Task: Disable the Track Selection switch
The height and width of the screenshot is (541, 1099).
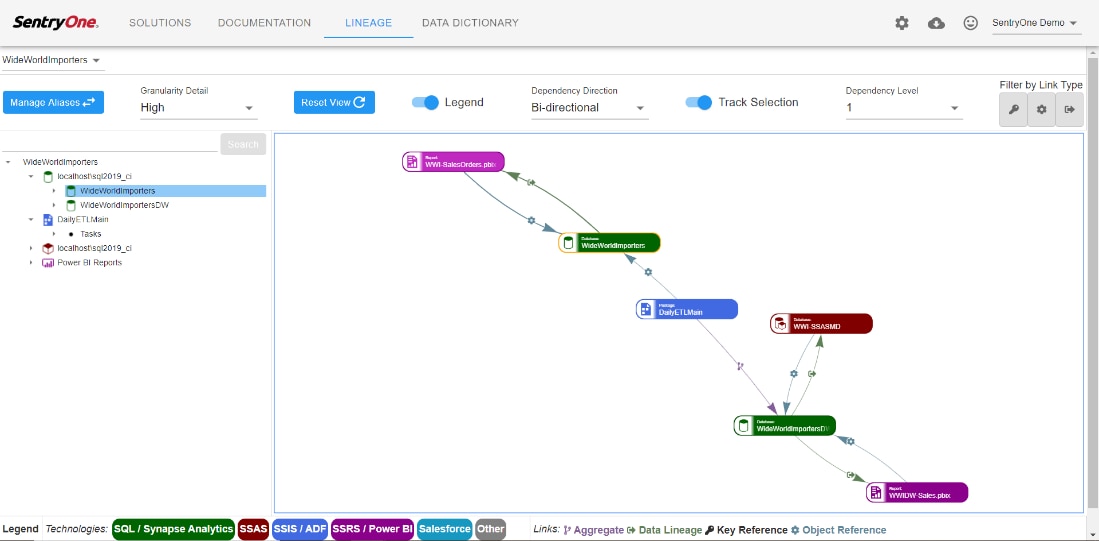Action: pyautogui.click(x=699, y=102)
